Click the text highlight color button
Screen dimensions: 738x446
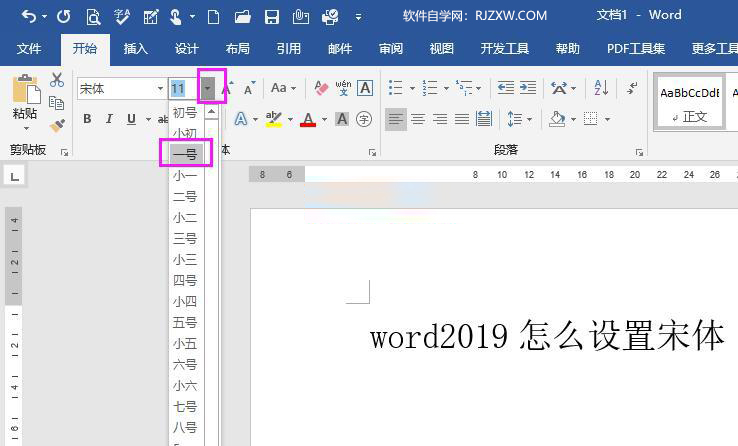point(273,119)
